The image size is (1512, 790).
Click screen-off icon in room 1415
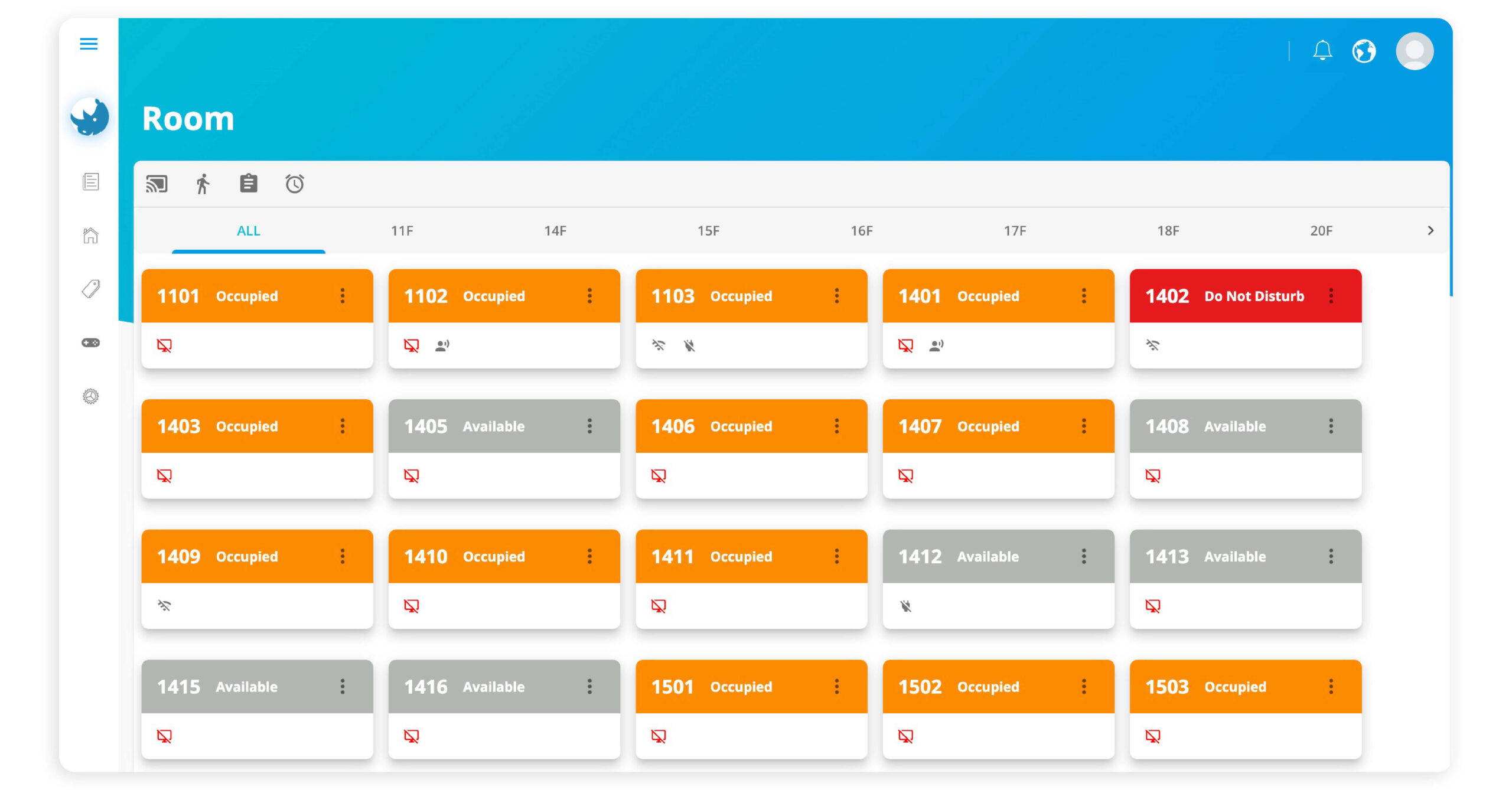[x=164, y=736]
